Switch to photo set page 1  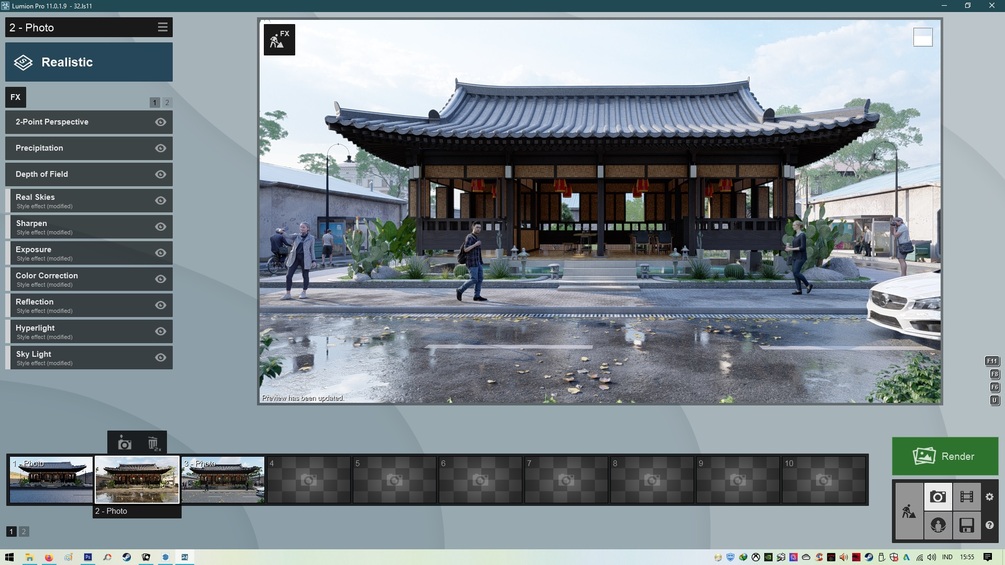12,531
